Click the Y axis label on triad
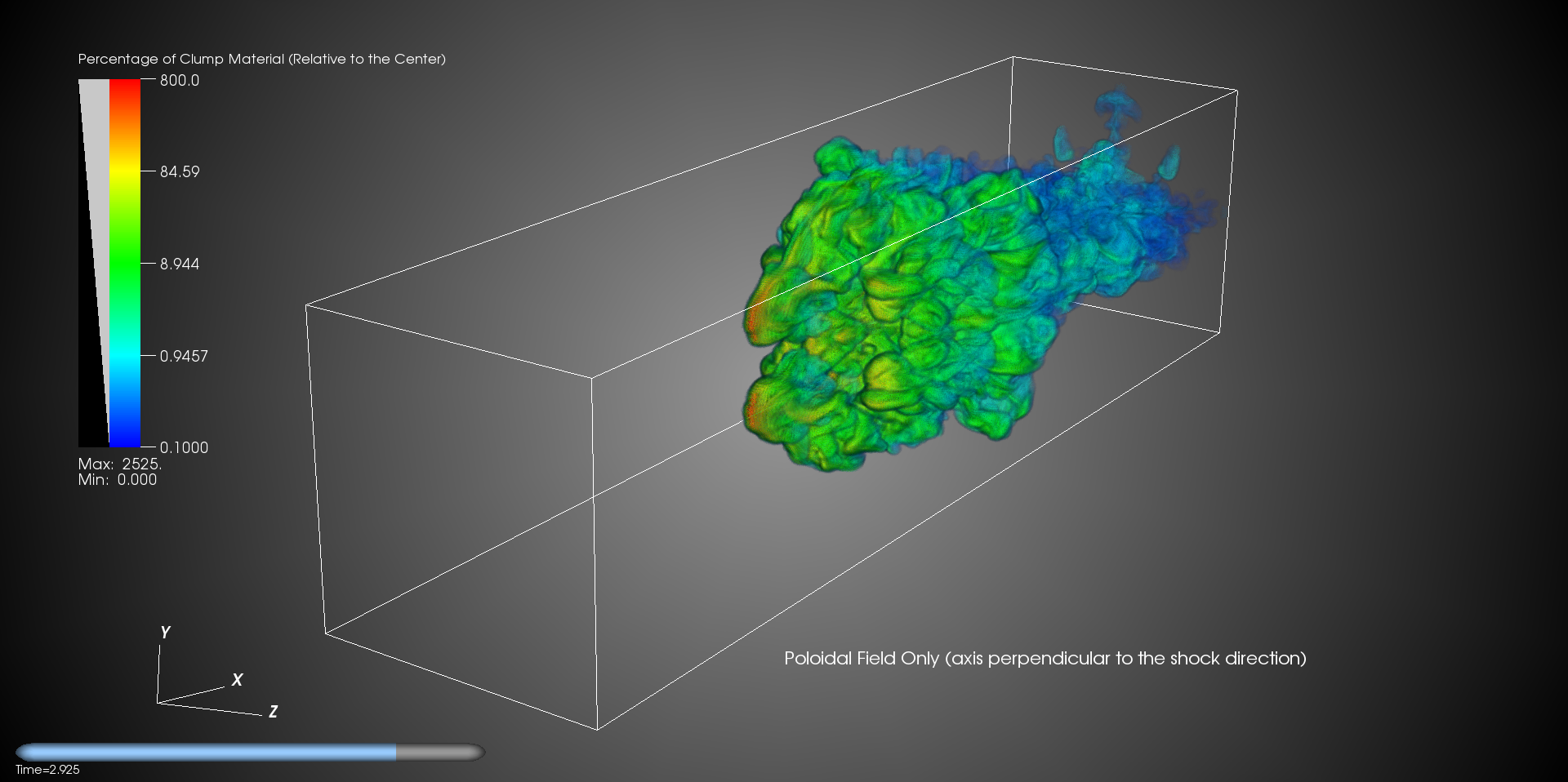 pyautogui.click(x=165, y=633)
